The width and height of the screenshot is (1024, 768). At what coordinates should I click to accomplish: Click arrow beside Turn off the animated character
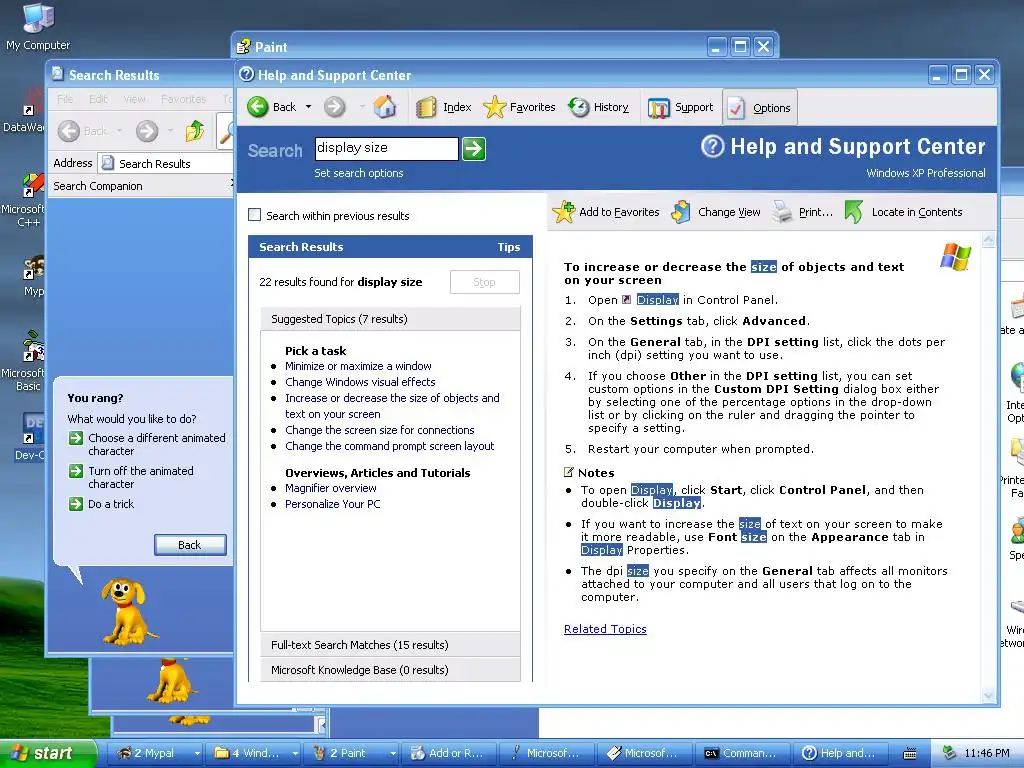[x=76, y=471]
